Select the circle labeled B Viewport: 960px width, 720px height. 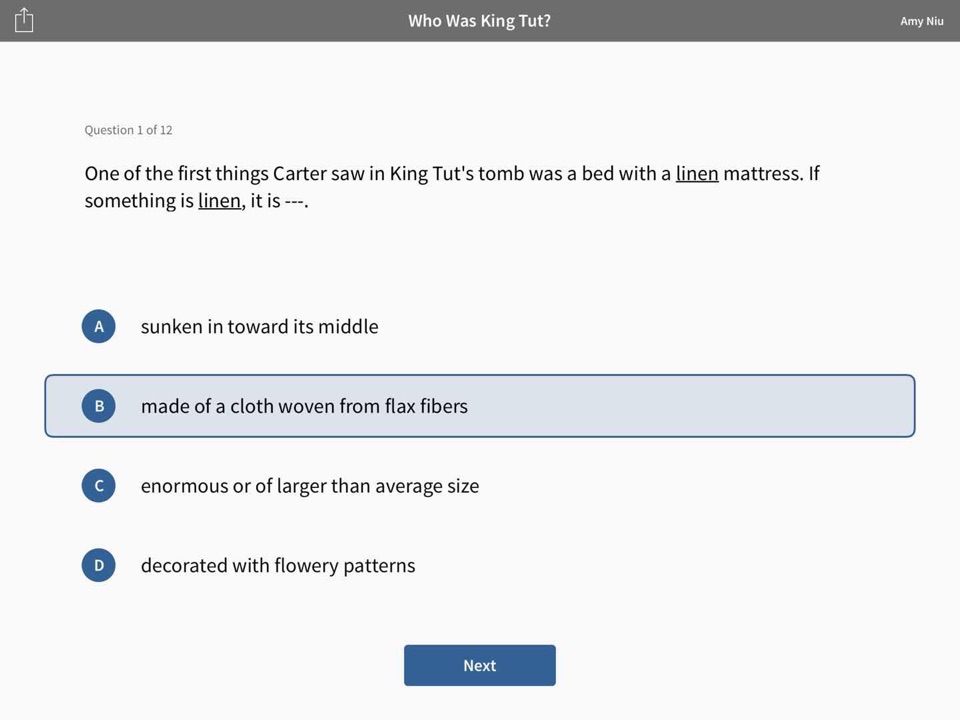click(99, 406)
